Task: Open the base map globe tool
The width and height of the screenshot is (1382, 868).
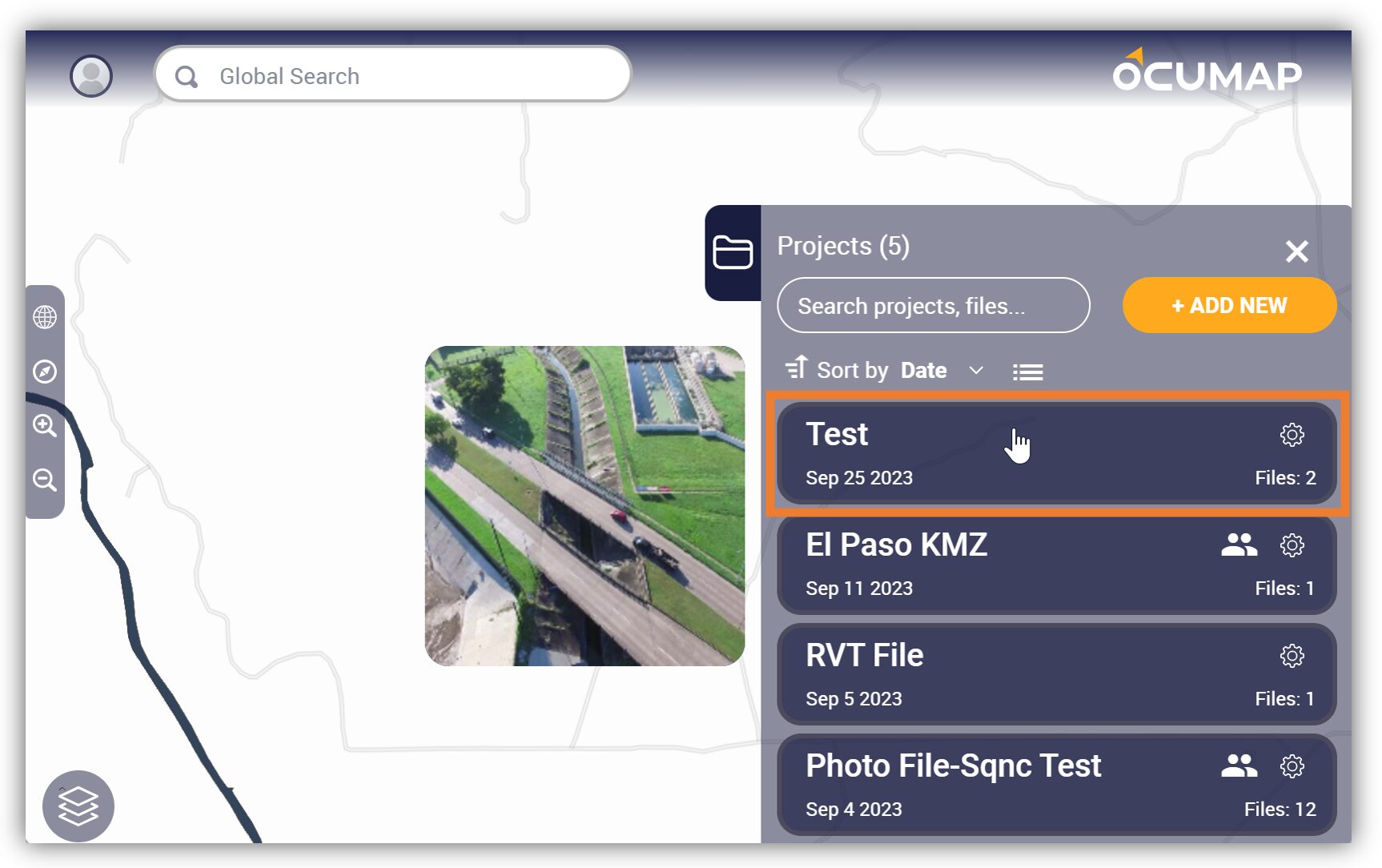Action: pos(45,317)
